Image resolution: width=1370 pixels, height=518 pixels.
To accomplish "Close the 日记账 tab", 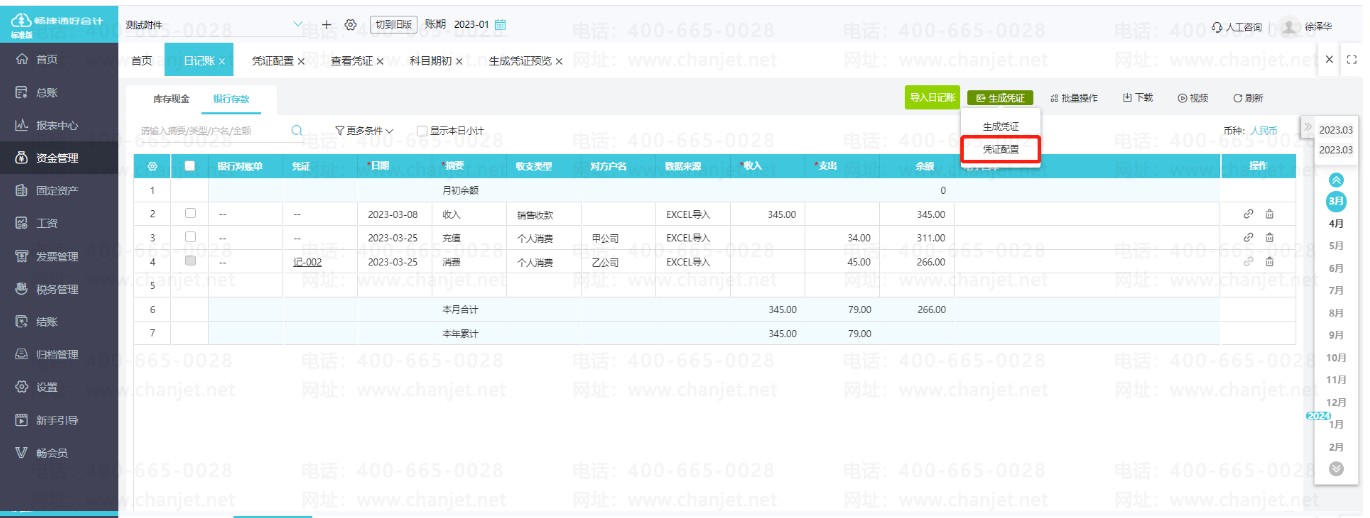I will pos(222,62).
